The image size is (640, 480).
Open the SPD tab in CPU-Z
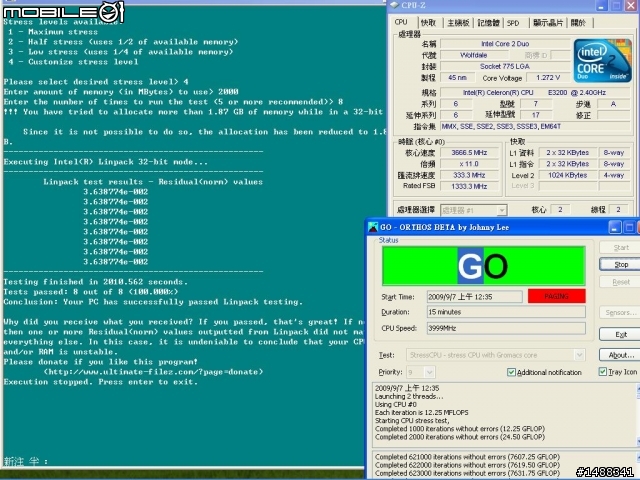[513, 23]
